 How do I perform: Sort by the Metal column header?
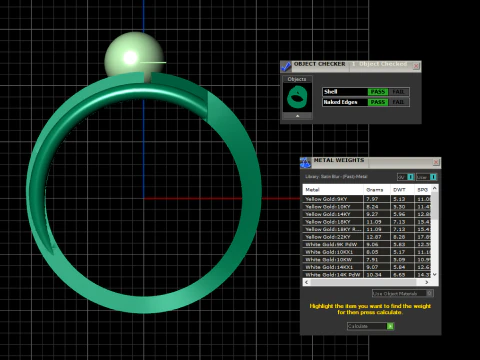333,190
